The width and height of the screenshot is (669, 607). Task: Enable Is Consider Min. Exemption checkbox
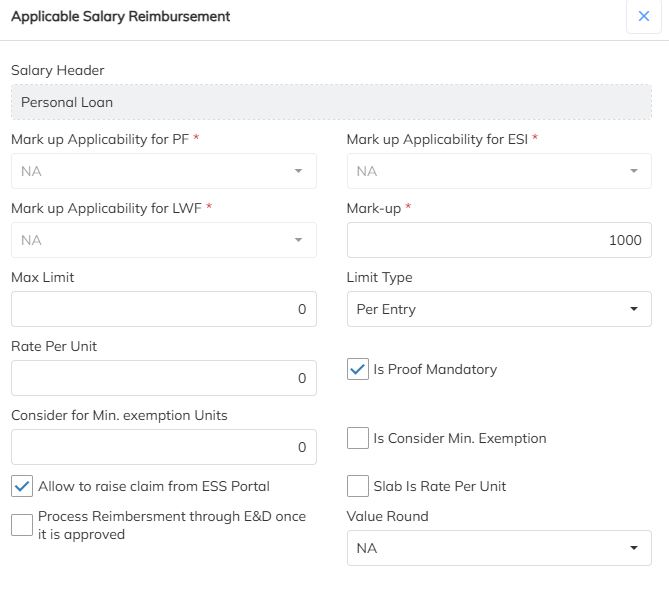358,438
